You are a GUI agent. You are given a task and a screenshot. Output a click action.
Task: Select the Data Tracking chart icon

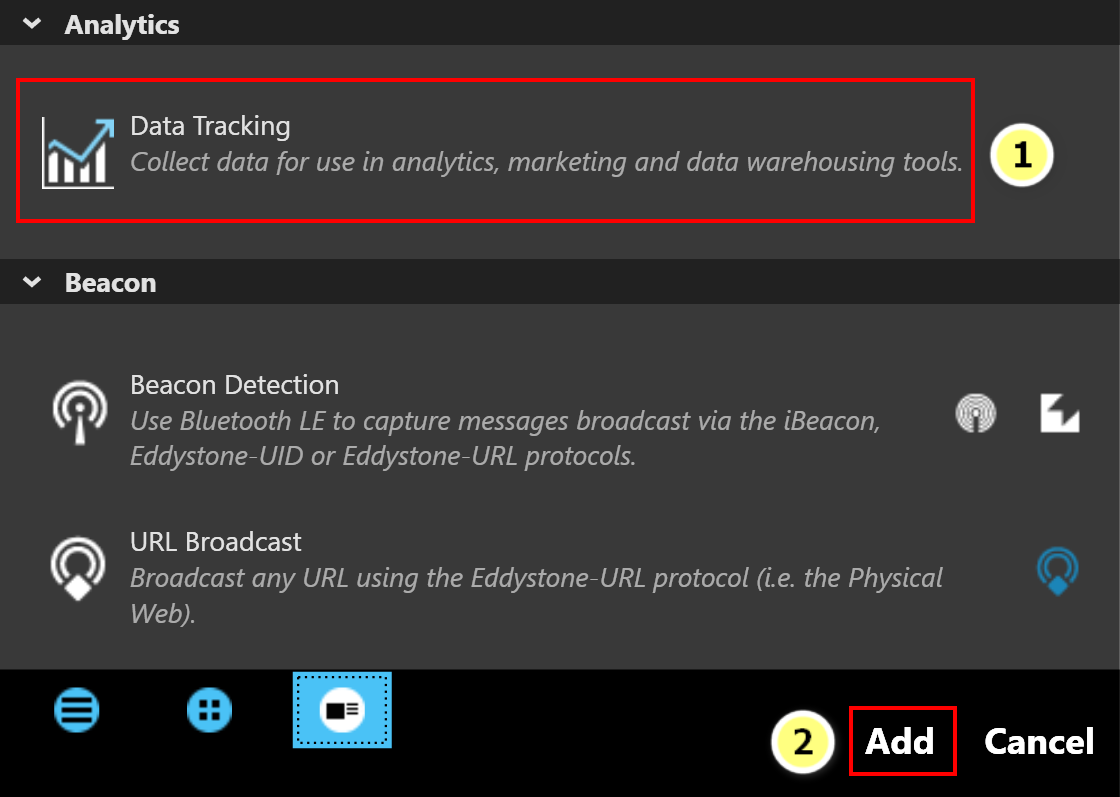pyautogui.click(x=78, y=153)
